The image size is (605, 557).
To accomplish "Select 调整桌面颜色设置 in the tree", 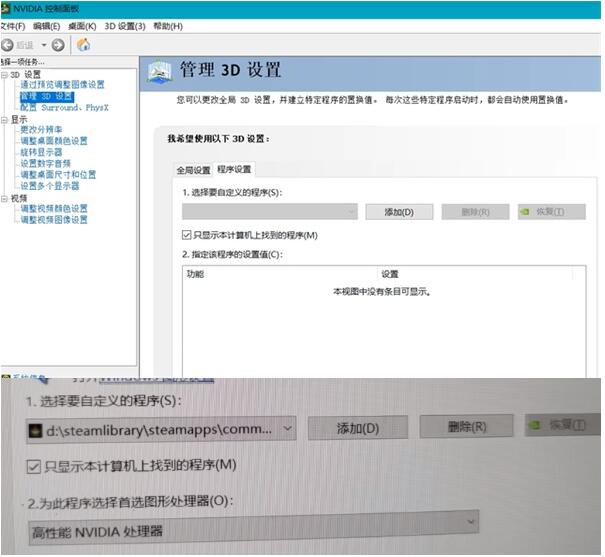I will click(x=54, y=141).
